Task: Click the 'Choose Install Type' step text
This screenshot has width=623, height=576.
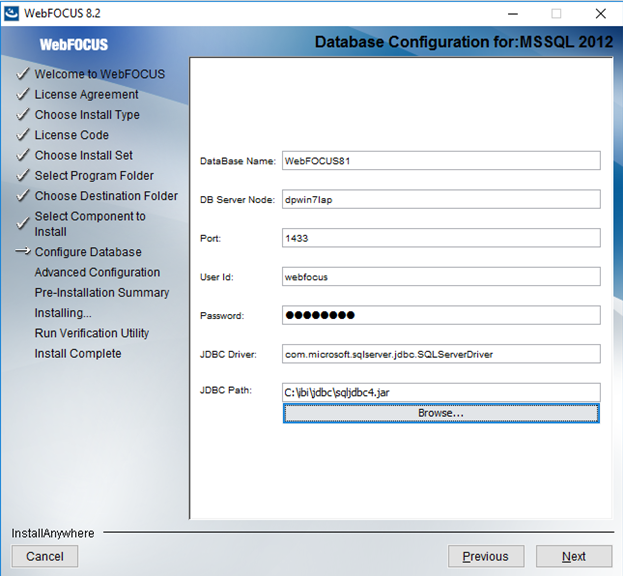Action: (87, 115)
